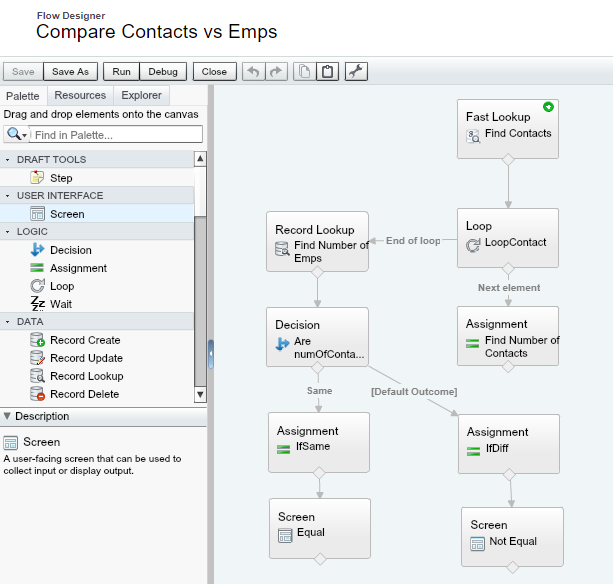This screenshot has width=613, height=584.
Task: Click the Redo arrow icon
Action: click(x=276, y=72)
